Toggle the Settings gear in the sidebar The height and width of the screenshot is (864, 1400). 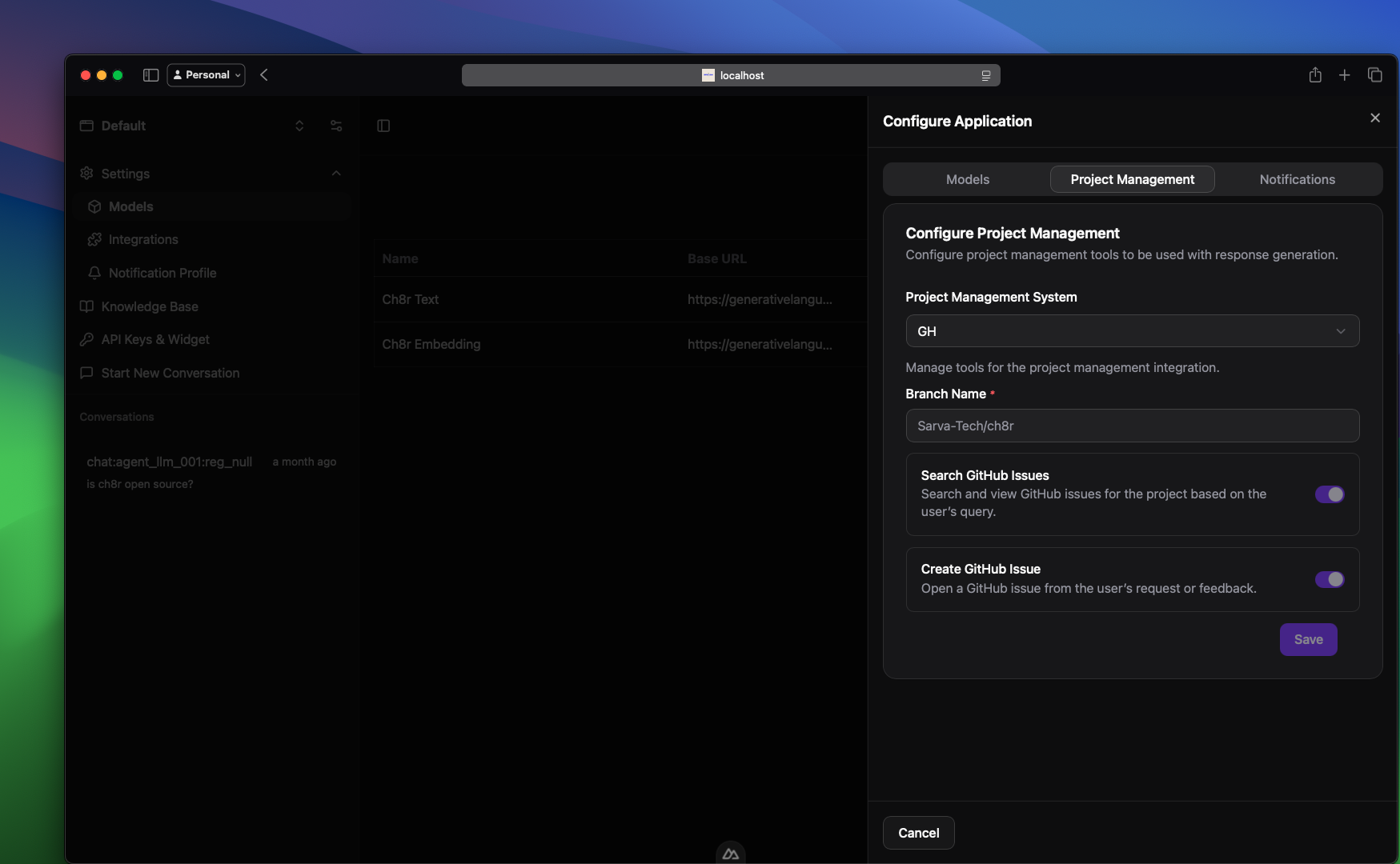tap(86, 174)
